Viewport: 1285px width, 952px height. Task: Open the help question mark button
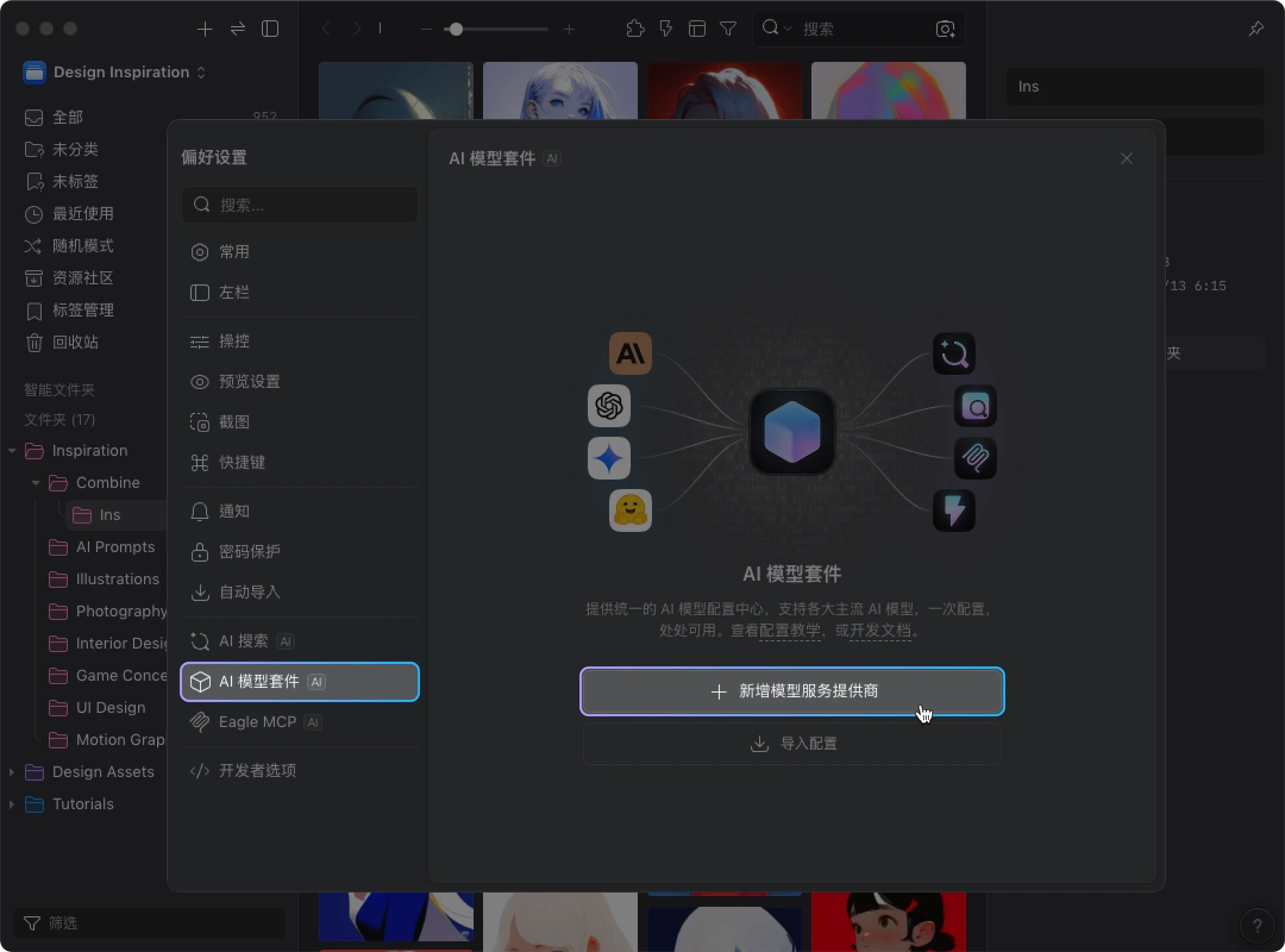coord(1257,925)
